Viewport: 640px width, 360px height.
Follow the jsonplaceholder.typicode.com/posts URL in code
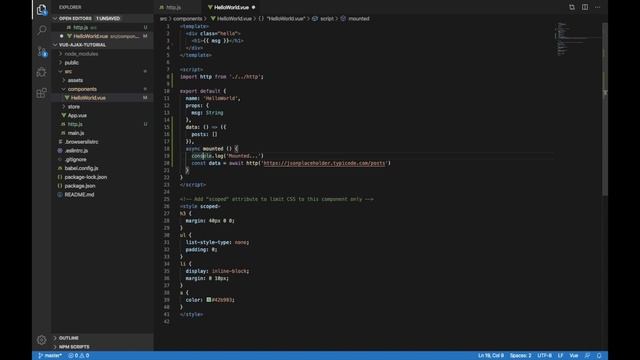point(324,163)
